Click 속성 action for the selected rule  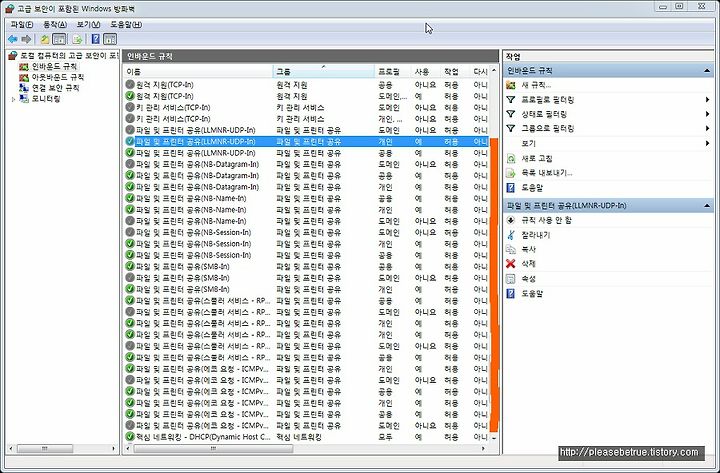(529, 279)
